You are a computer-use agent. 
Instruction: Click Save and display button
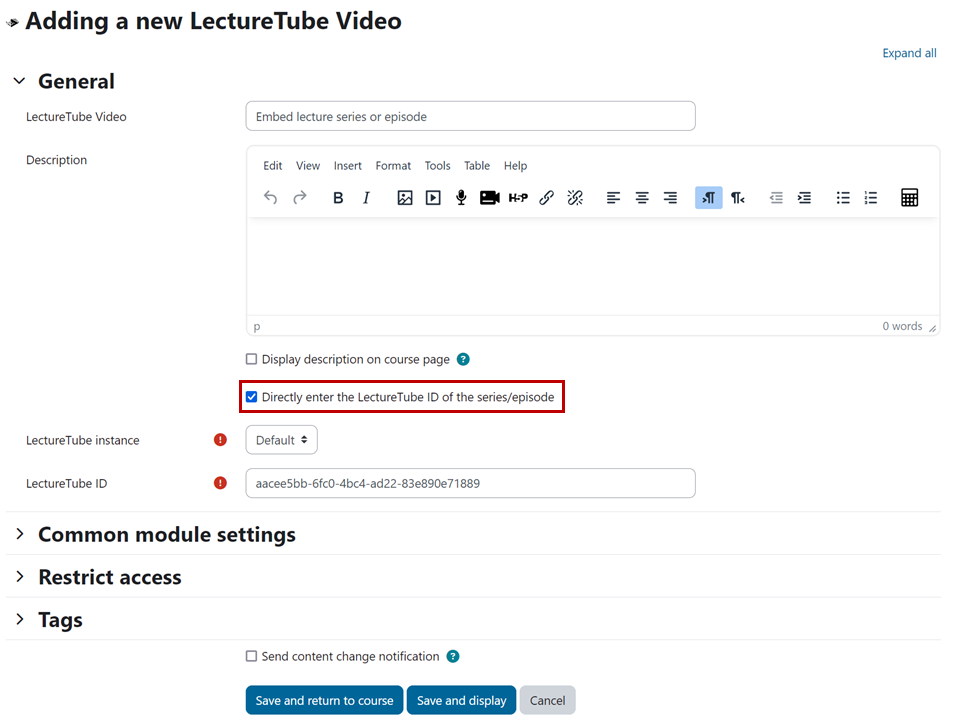coord(462,700)
